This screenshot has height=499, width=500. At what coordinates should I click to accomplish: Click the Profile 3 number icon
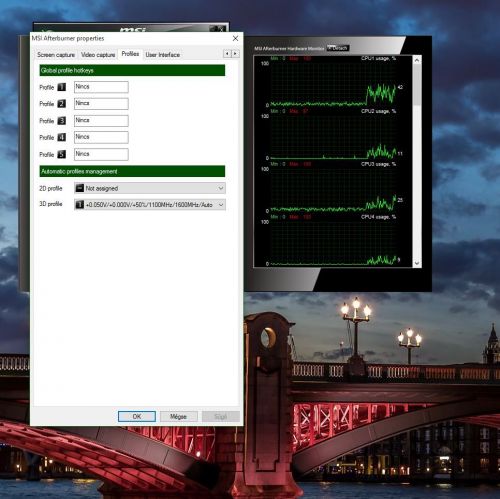(62, 121)
